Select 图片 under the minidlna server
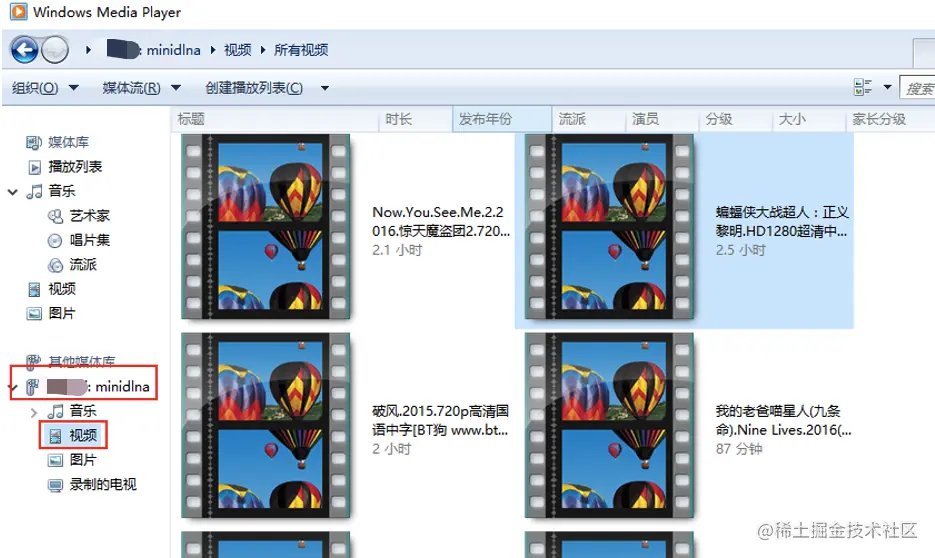 tap(82, 460)
